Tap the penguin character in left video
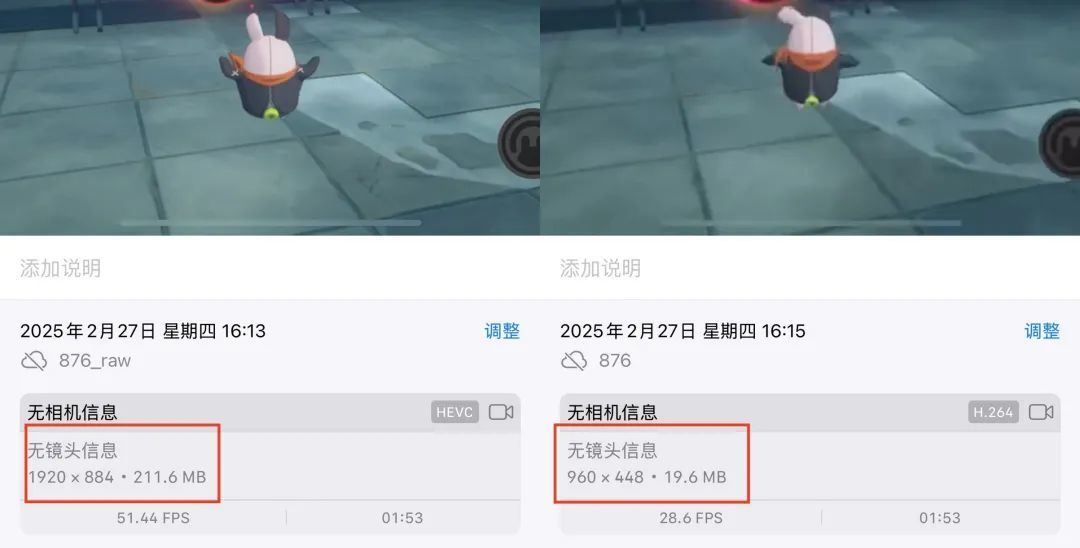1080x548 pixels. pos(269,65)
